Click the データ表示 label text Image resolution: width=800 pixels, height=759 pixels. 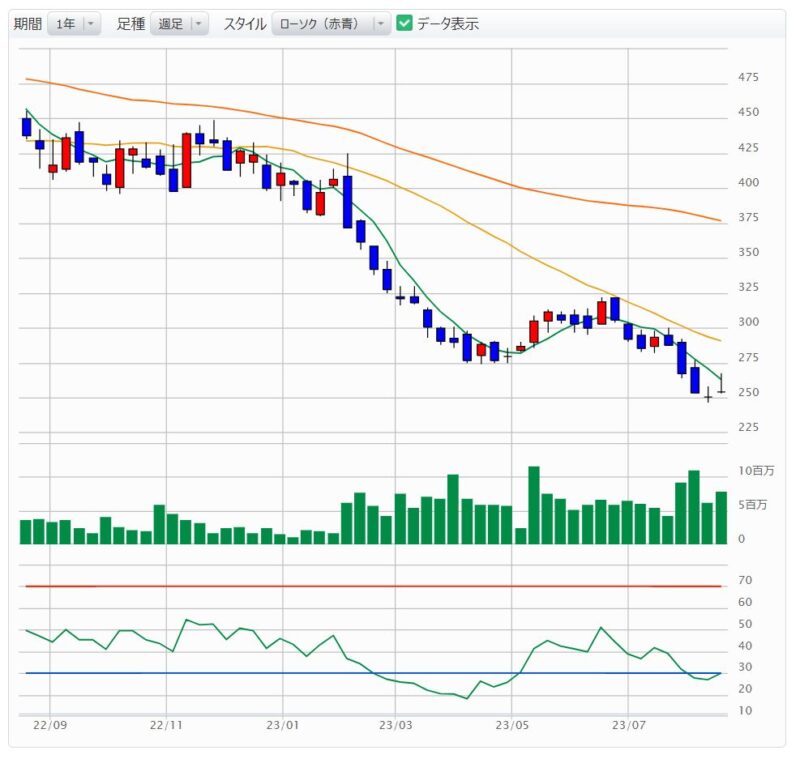[x=448, y=24]
